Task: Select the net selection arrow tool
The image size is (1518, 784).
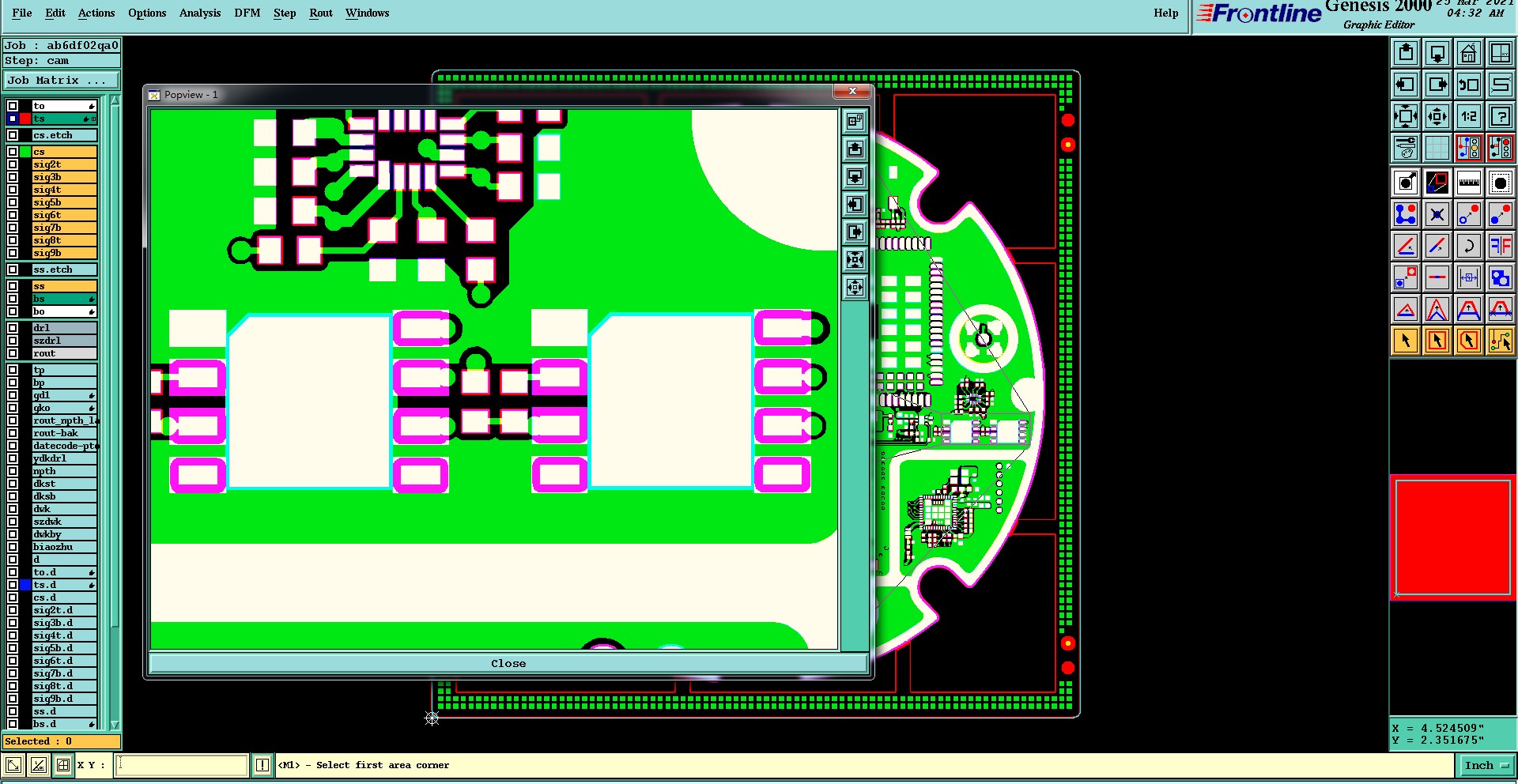Action: 1501,341
